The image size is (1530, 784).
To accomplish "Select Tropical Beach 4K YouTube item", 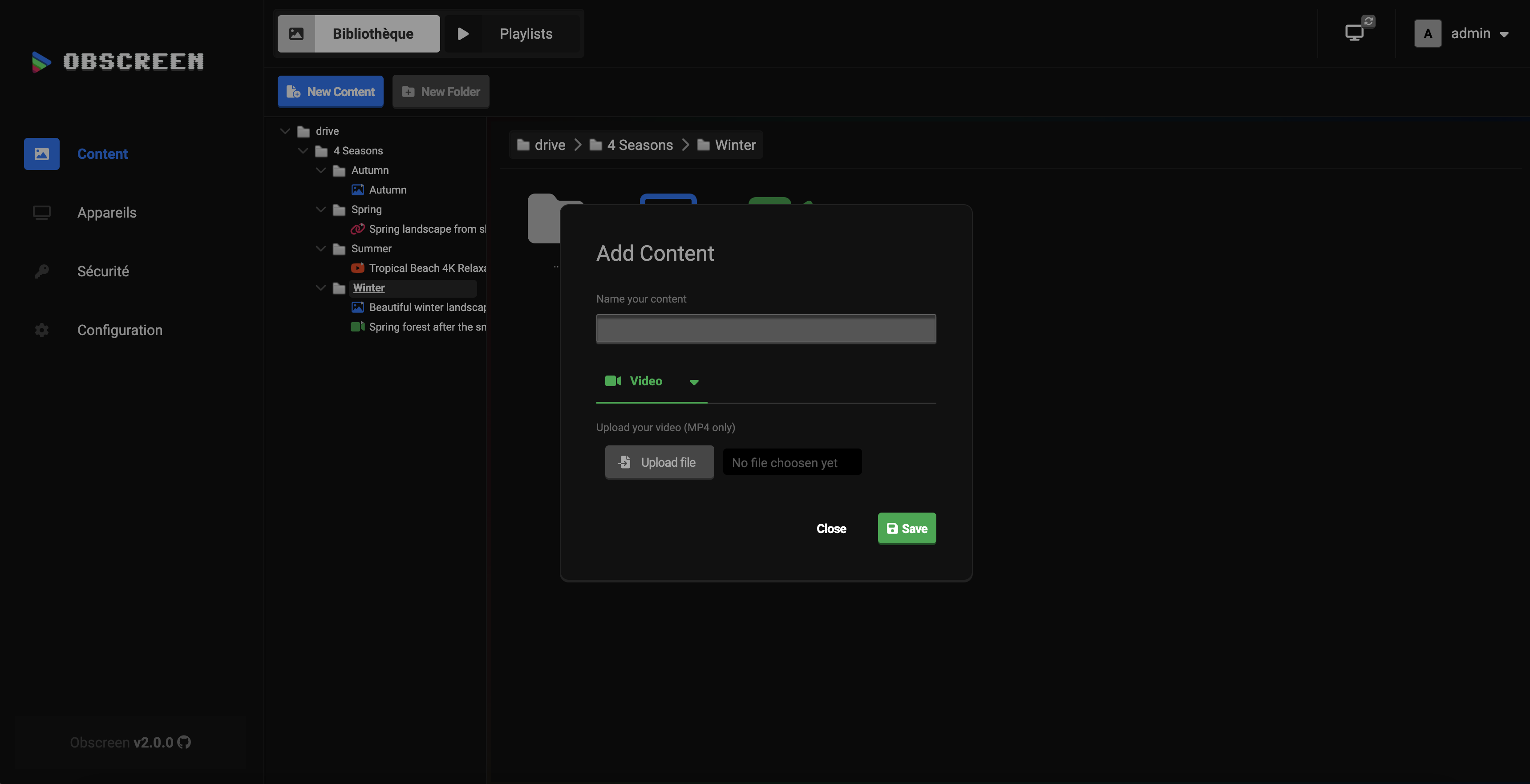I will [426, 268].
